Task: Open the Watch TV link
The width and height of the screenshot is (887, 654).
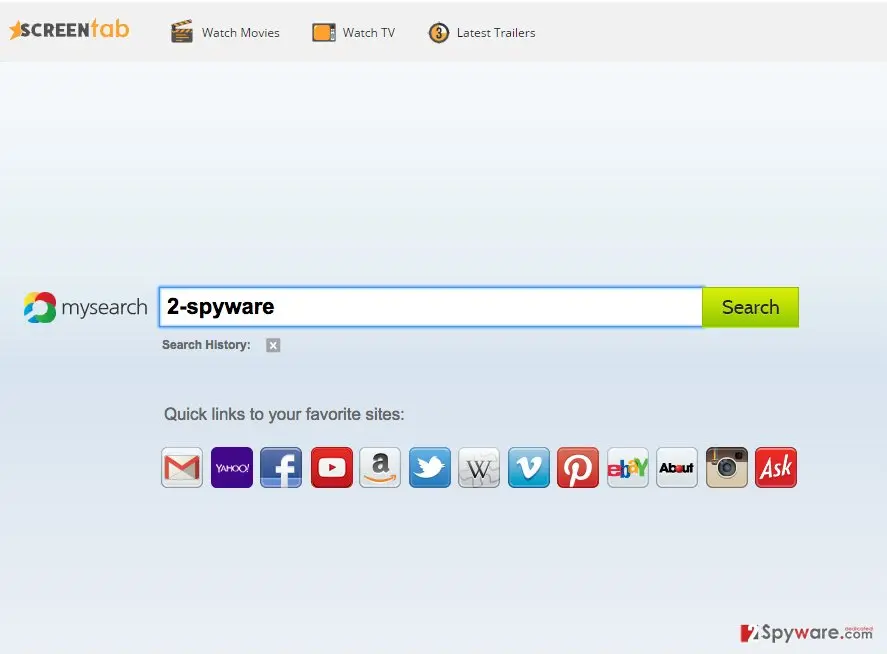Action: point(369,33)
